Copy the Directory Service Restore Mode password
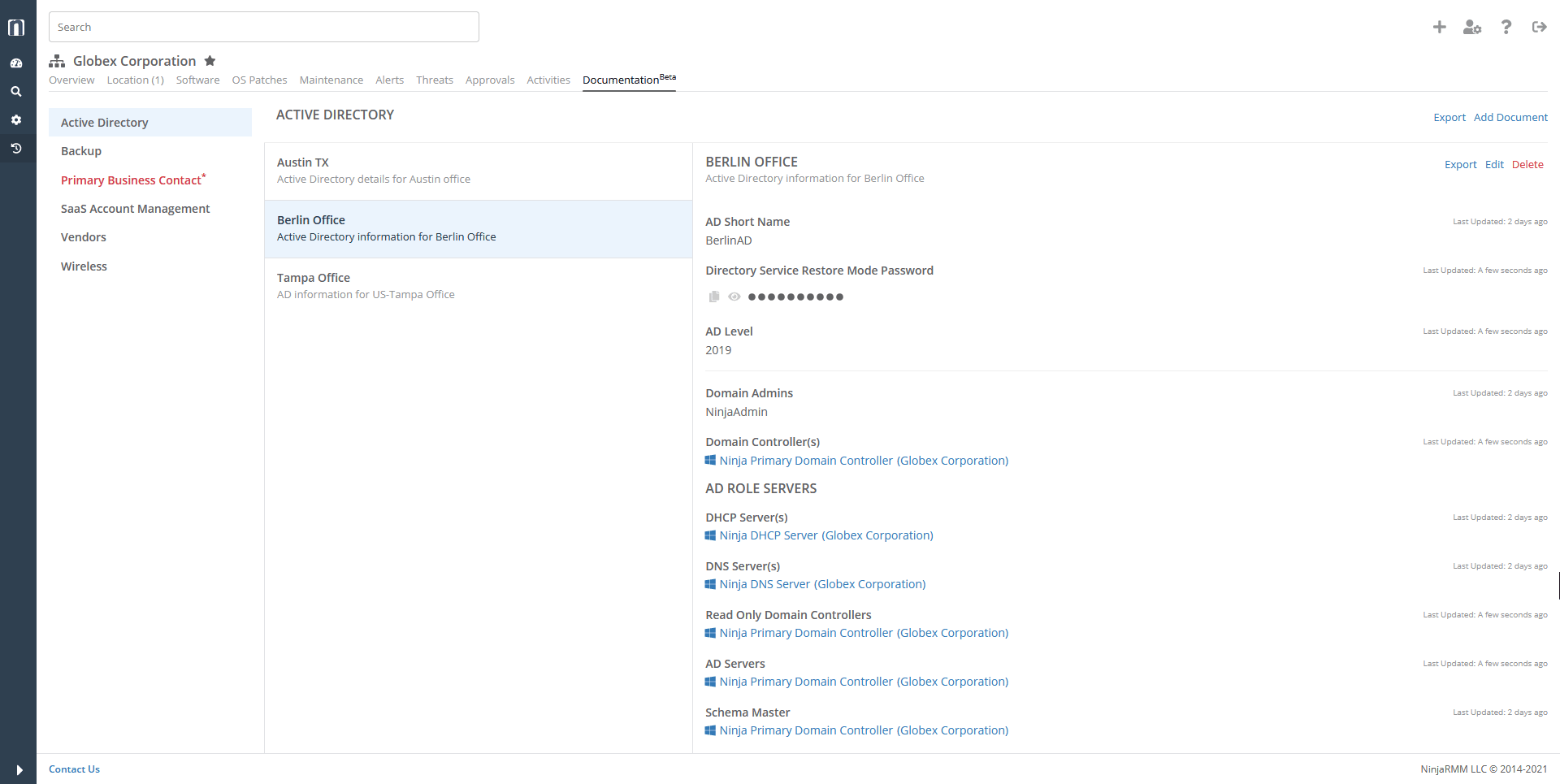The image size is (1560, 784). [x=713, y=297]
